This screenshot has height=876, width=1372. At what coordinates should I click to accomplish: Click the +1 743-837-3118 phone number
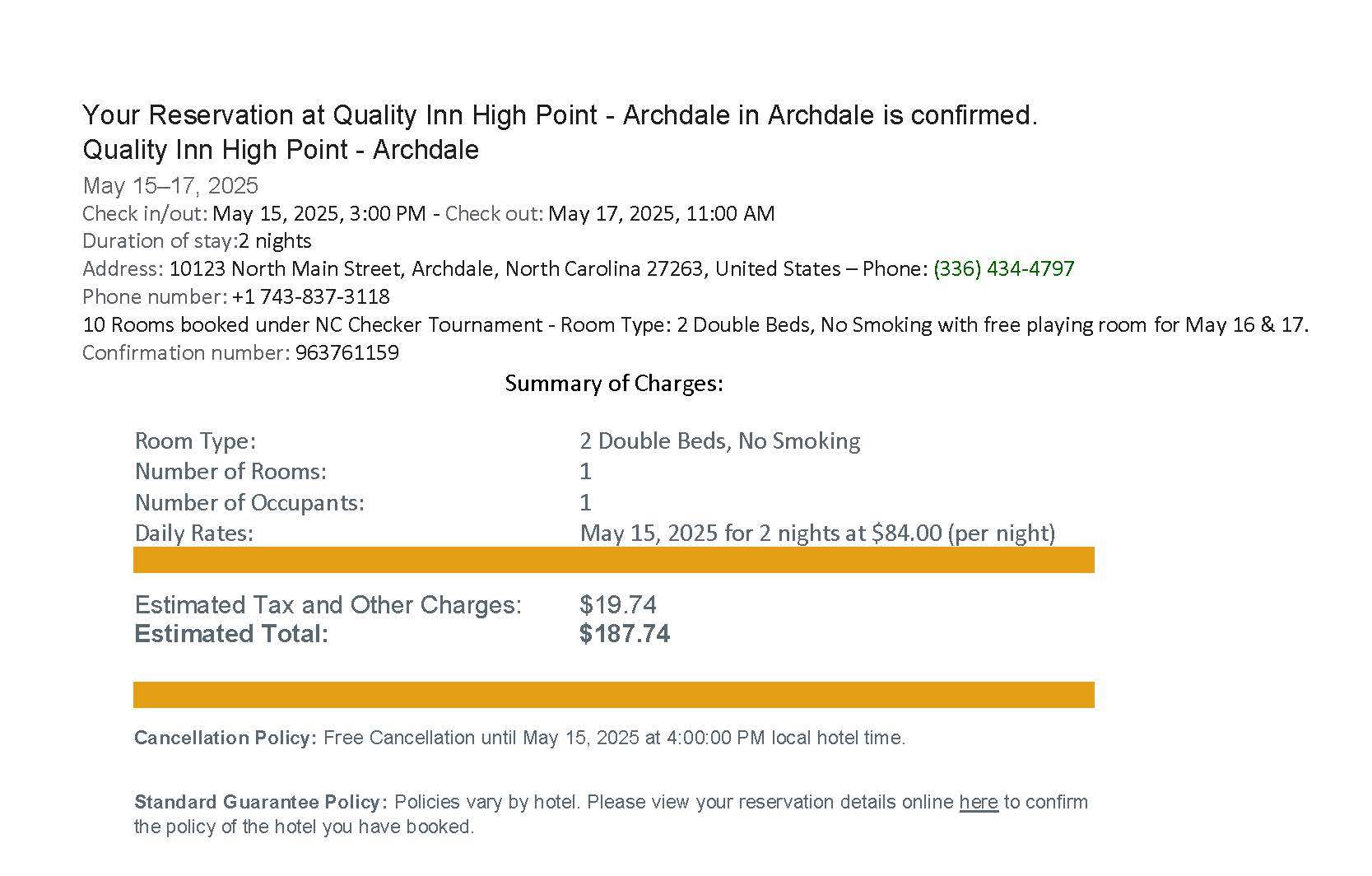[x=311, y=297]
